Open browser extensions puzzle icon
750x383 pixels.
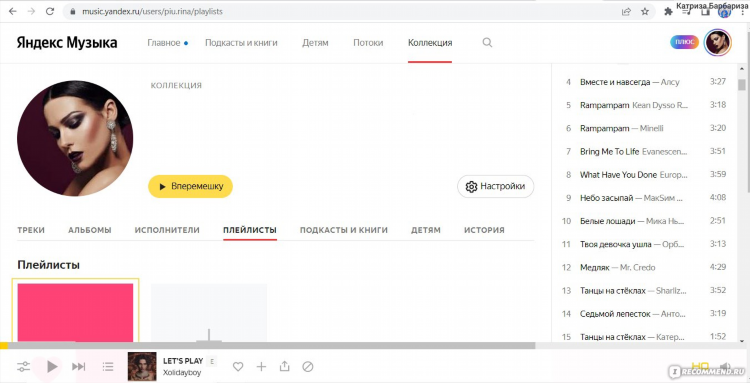click(668, 12)
